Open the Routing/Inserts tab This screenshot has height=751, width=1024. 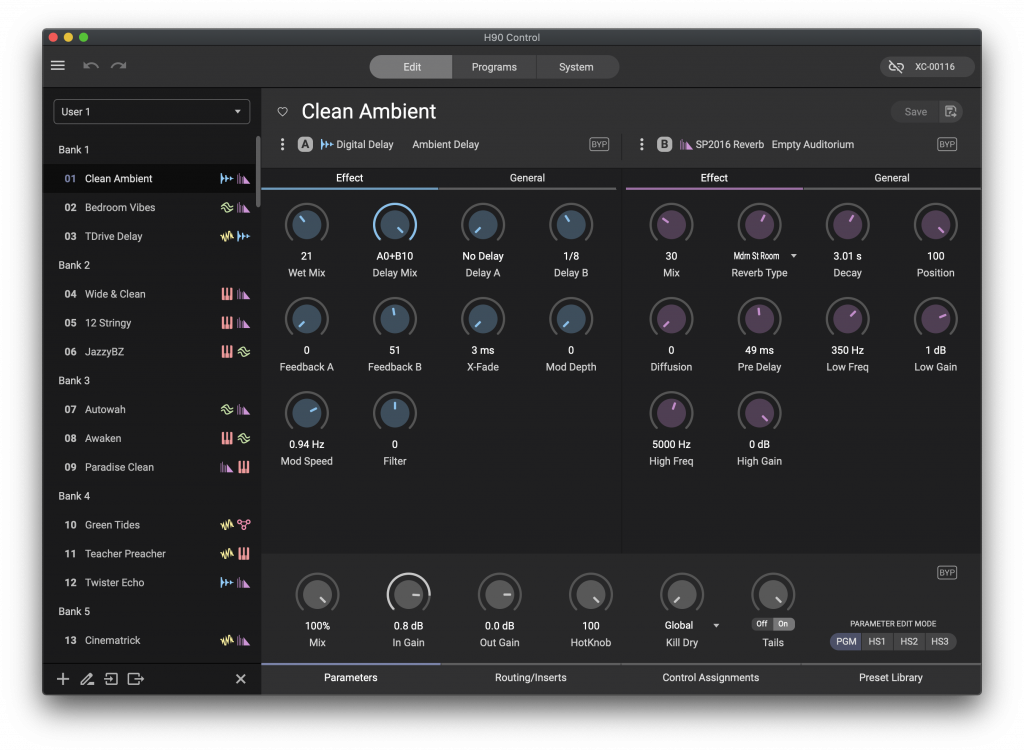(x=530, y=678)
